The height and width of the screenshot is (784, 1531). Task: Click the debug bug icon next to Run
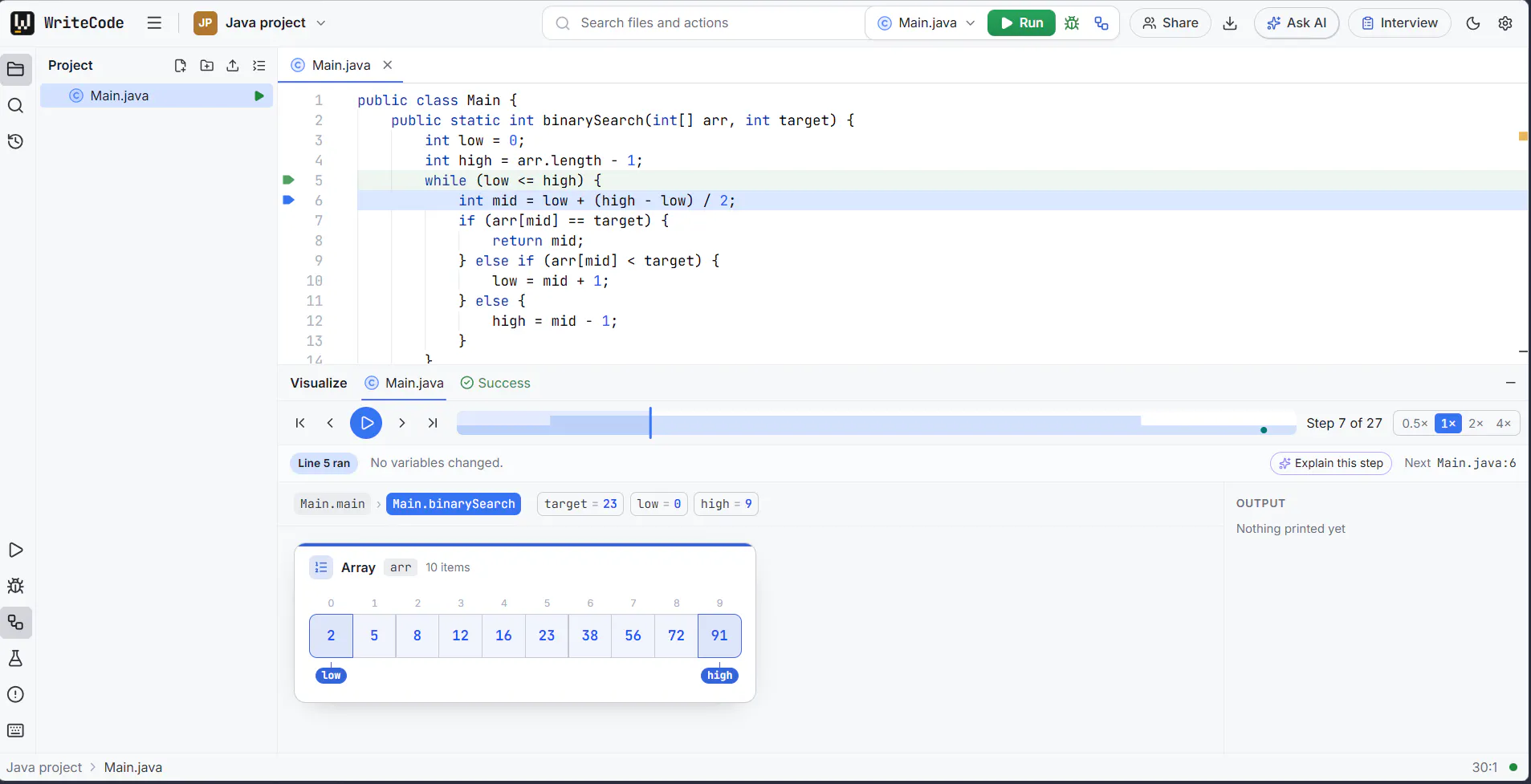pos(1072,23)
